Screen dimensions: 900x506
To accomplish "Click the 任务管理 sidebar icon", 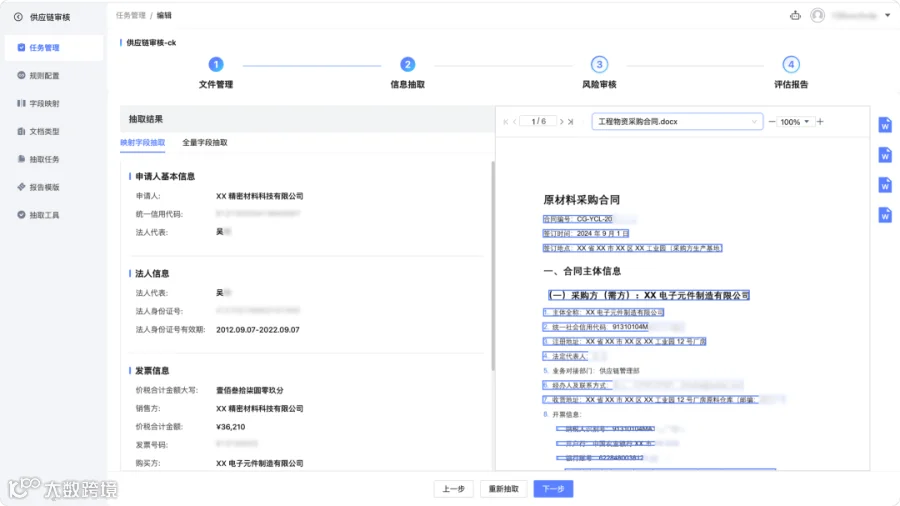I will click(x=21, y=48).
